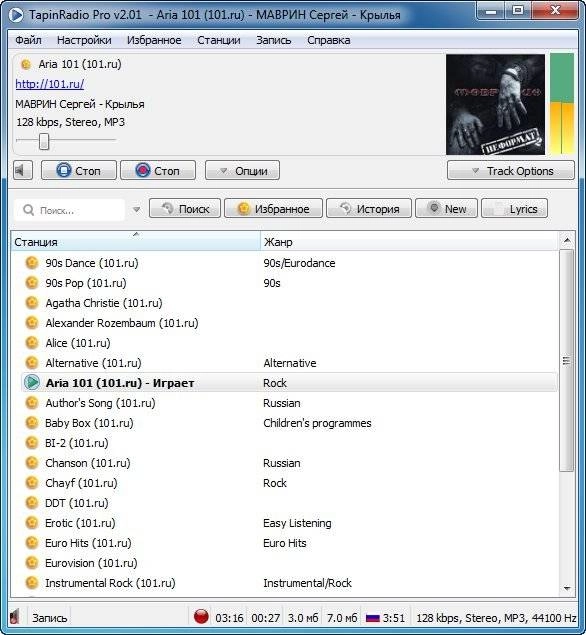Click the star icon for DDT
The width and height of the screenshot is (586, 635).
click(32, 503)
